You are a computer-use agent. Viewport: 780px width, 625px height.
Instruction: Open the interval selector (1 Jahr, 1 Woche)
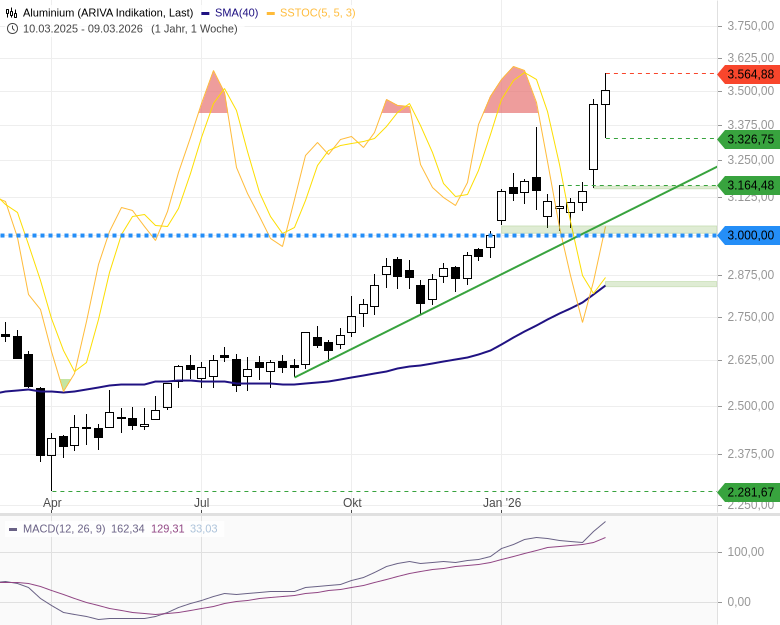[x=194, y=28]
